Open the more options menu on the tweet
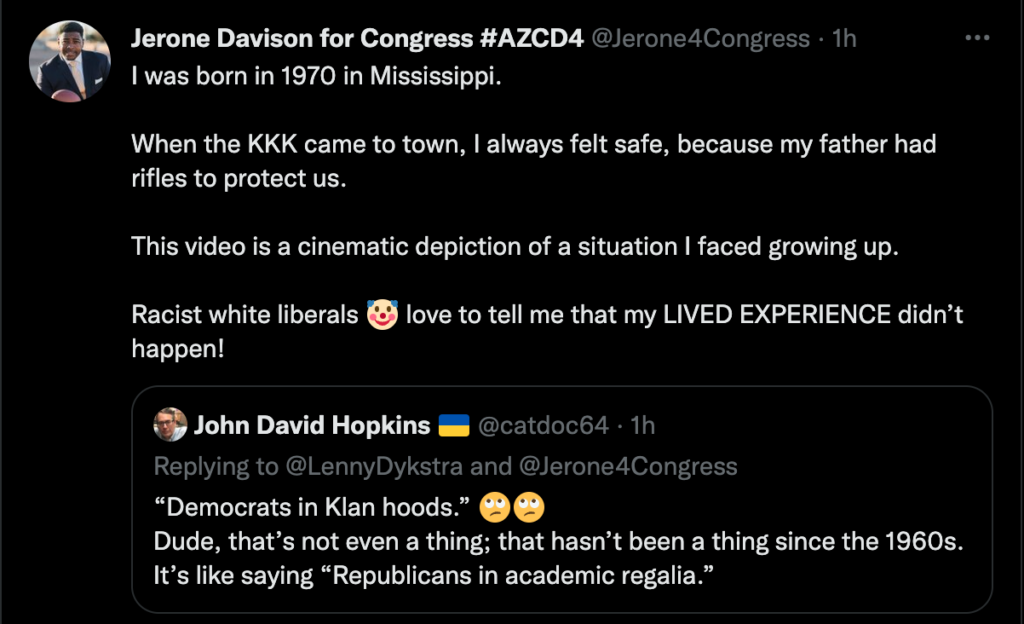1024x624 pixels. [977, 36]
